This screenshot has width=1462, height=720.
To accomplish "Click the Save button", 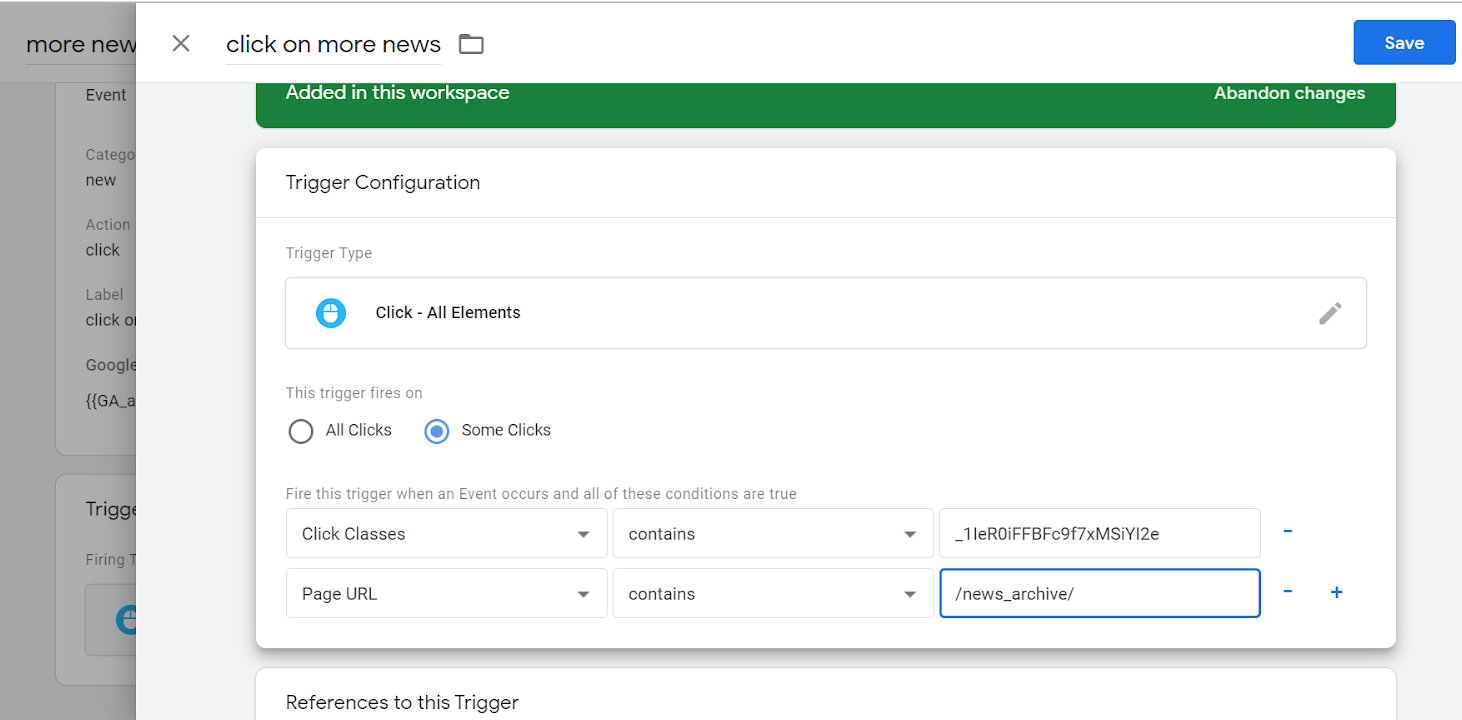I will (1404, 43).
